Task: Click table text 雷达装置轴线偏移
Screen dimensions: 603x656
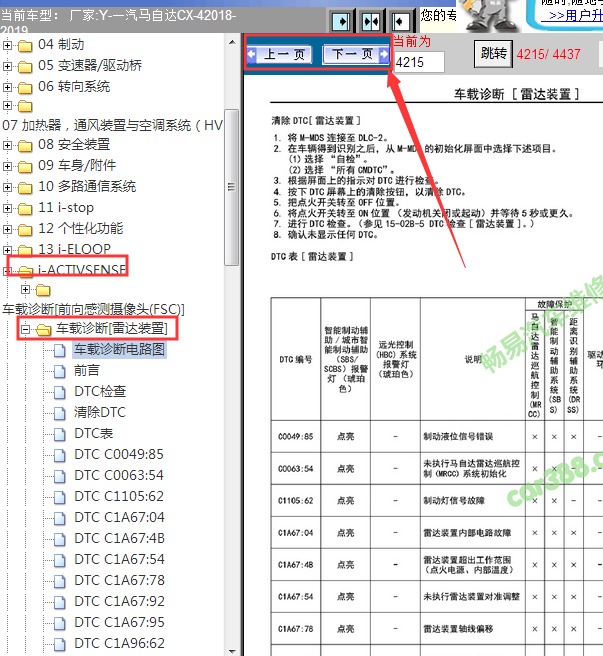Action: coord(458,629)
